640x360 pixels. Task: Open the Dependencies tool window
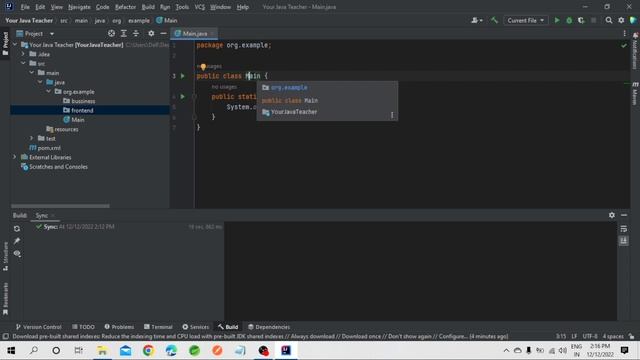click(x=269, y=327)
